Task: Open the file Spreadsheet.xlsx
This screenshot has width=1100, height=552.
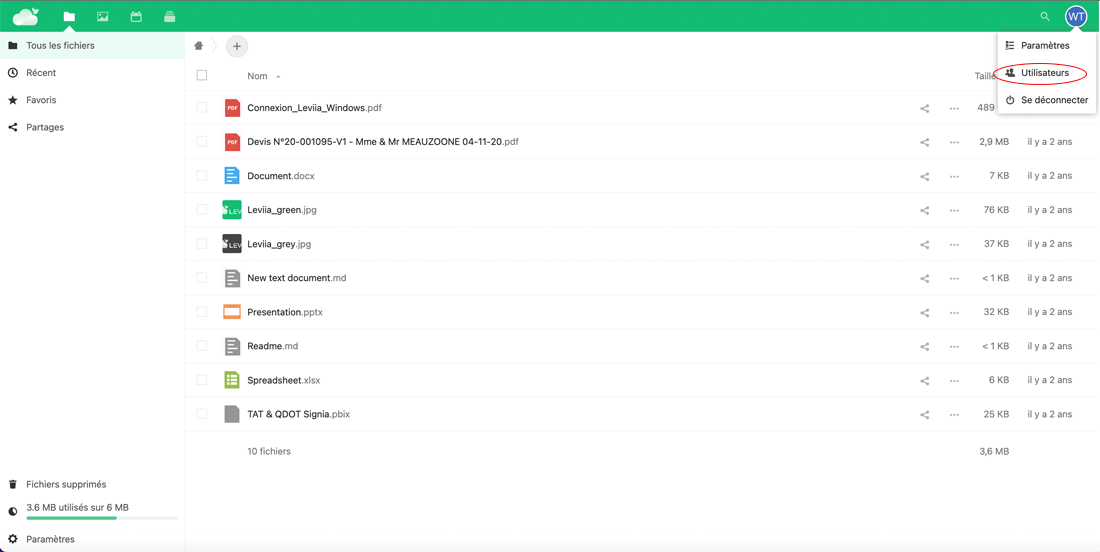Action: (284, 380)
